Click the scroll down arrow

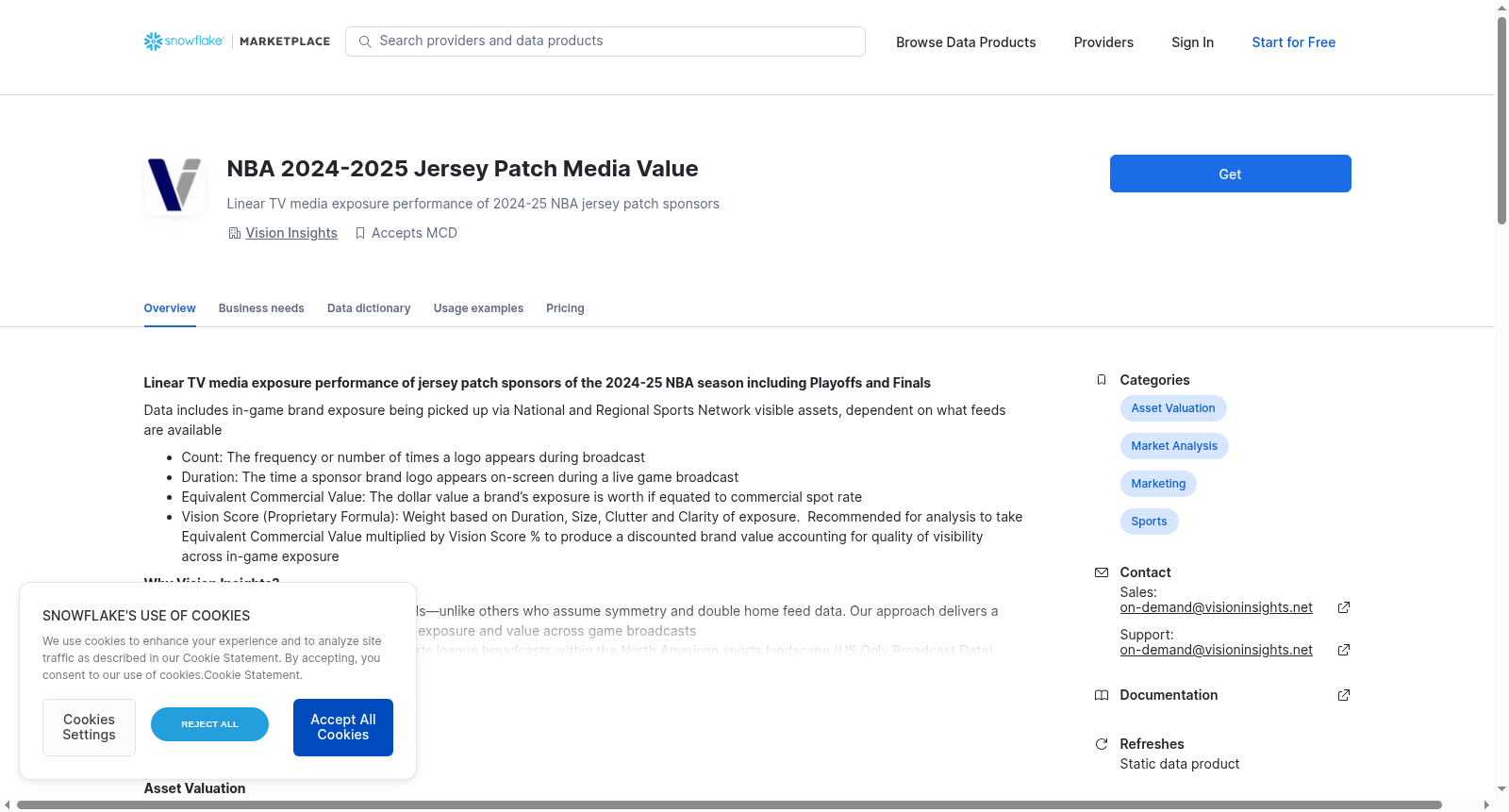tap(1501, 789)
